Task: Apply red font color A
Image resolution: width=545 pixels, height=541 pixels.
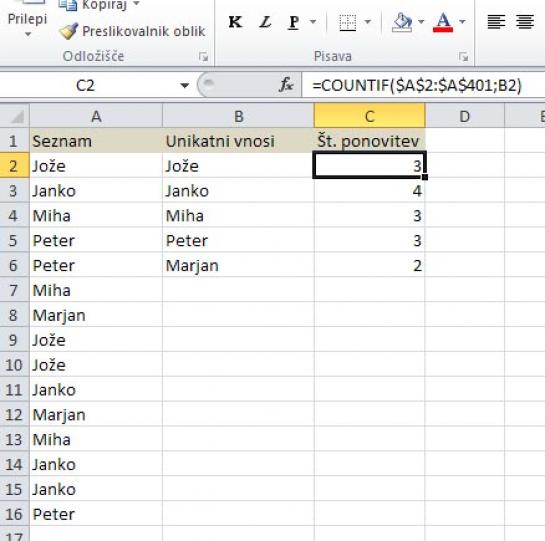Action: click(443, 23)
